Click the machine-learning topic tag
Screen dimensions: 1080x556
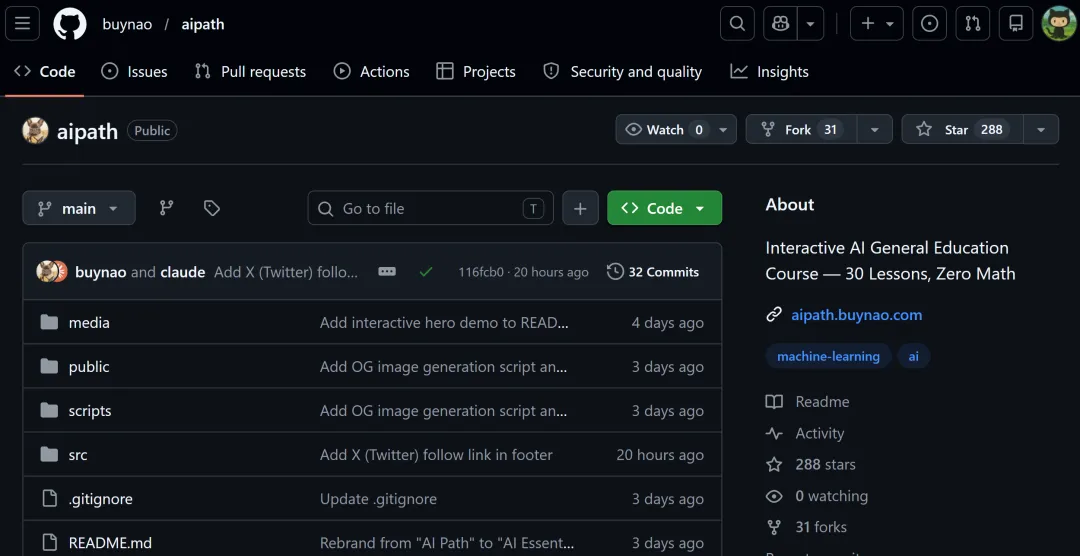[828, 356]
